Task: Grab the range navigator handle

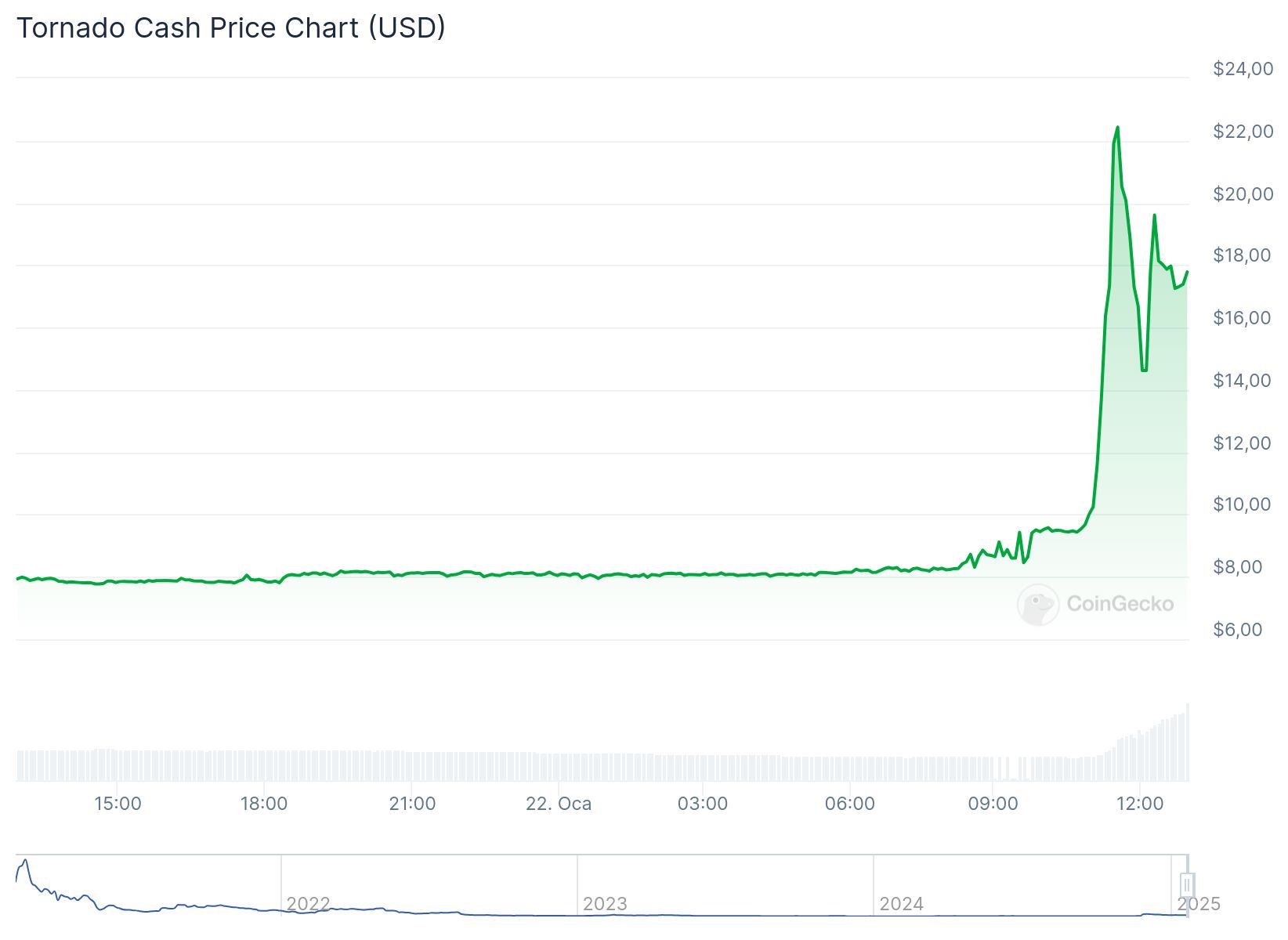Action: pyautogui.click(x=1187, y=885)
